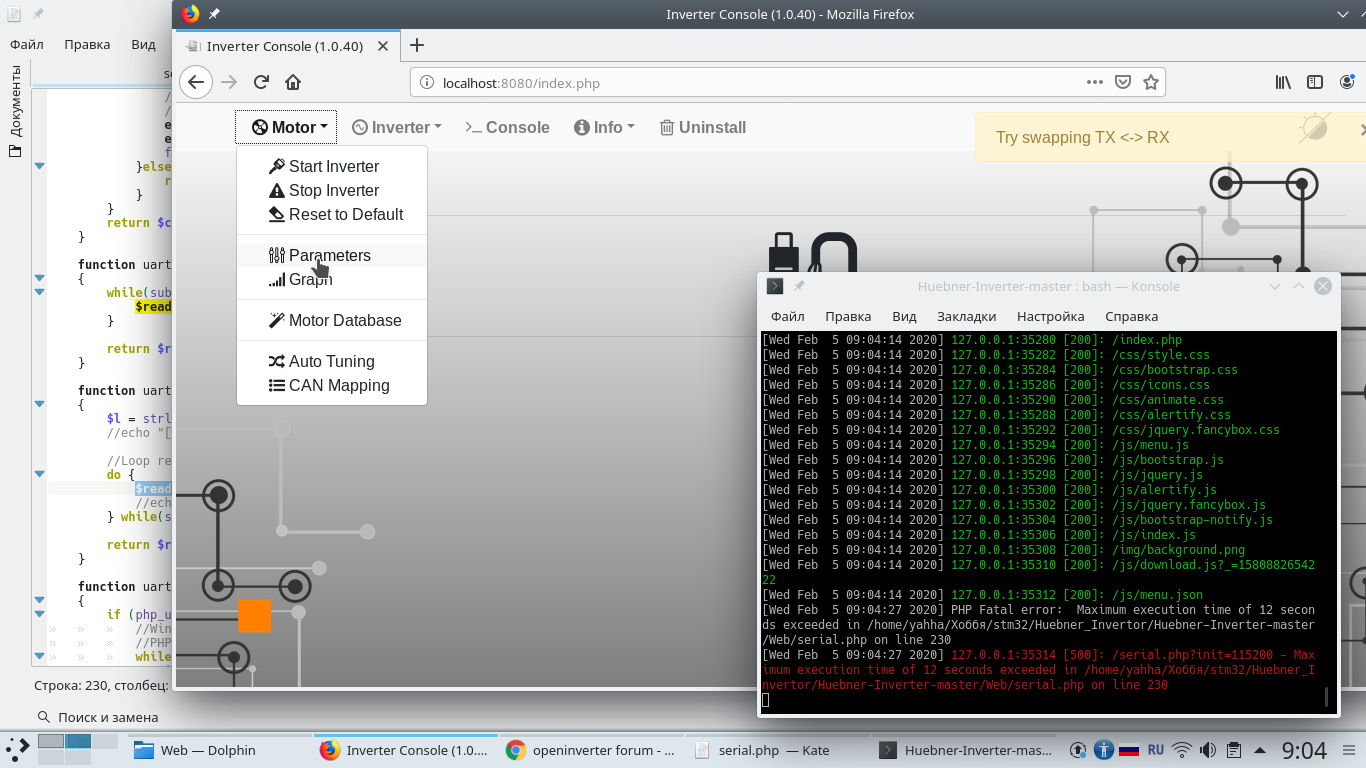Image resolution: width=1366 pixels, height=768 pixels.
Task: Toggle the RU keyboard layout indicator
Action: 1155,749
